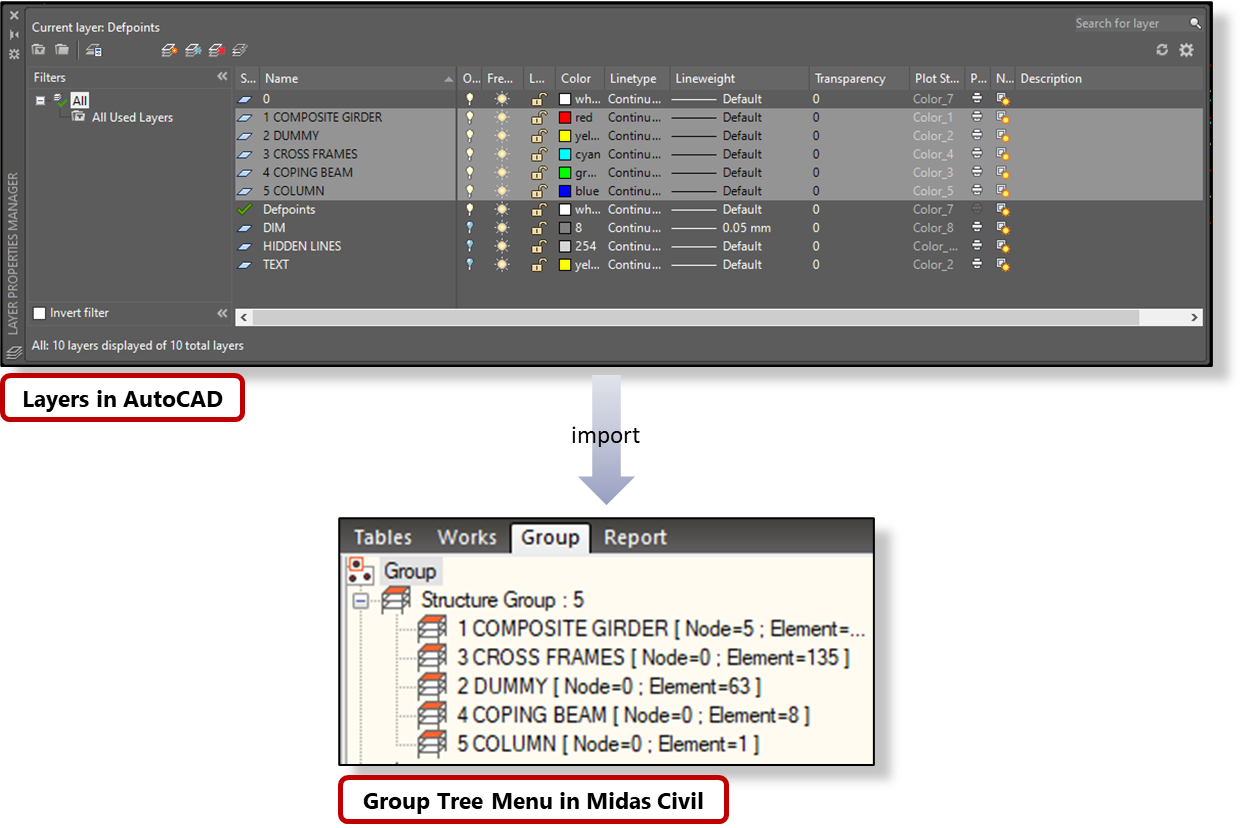Toggle the light bulb for the DIM layer
This screenshot has width=1244, height=828.
click(x=469, y=227)
